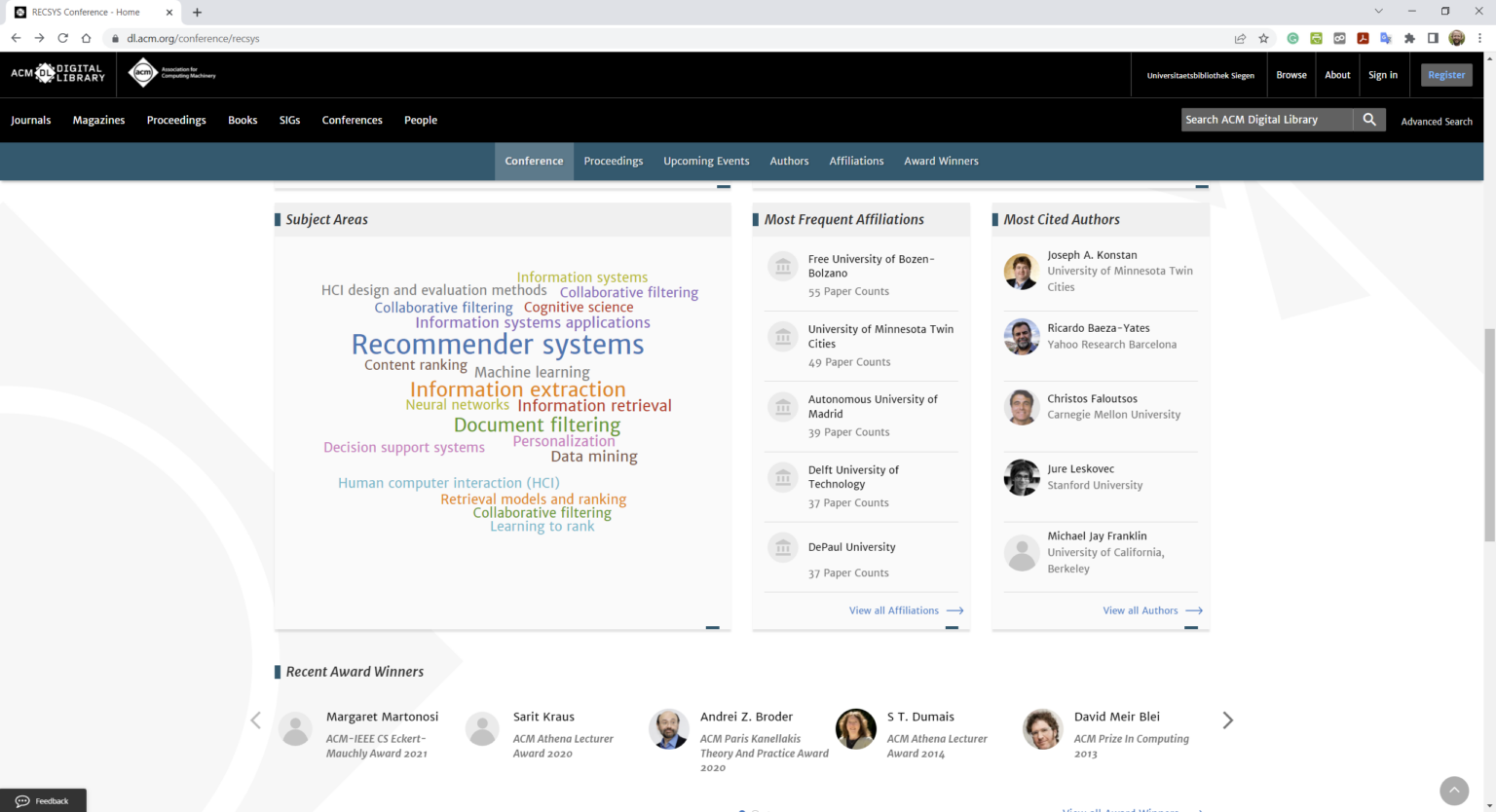
Task: Click the left arrow of the awards carousel
Action: (255, 720)
